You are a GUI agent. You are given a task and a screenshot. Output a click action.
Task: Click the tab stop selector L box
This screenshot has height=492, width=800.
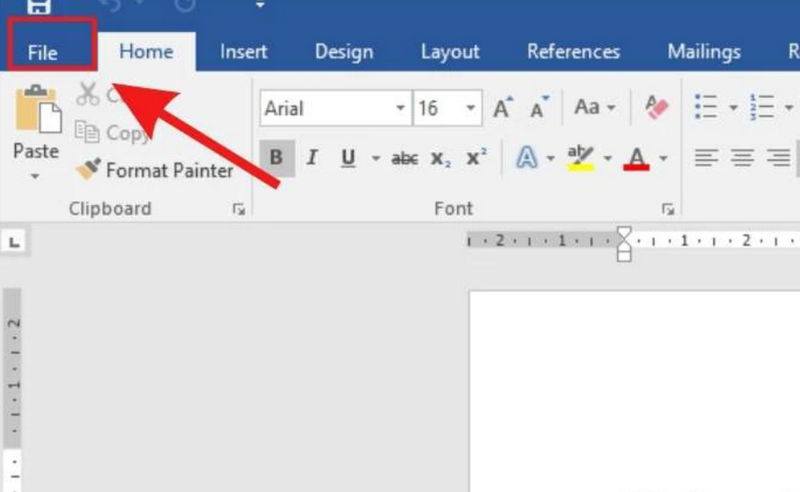(14, 241)
